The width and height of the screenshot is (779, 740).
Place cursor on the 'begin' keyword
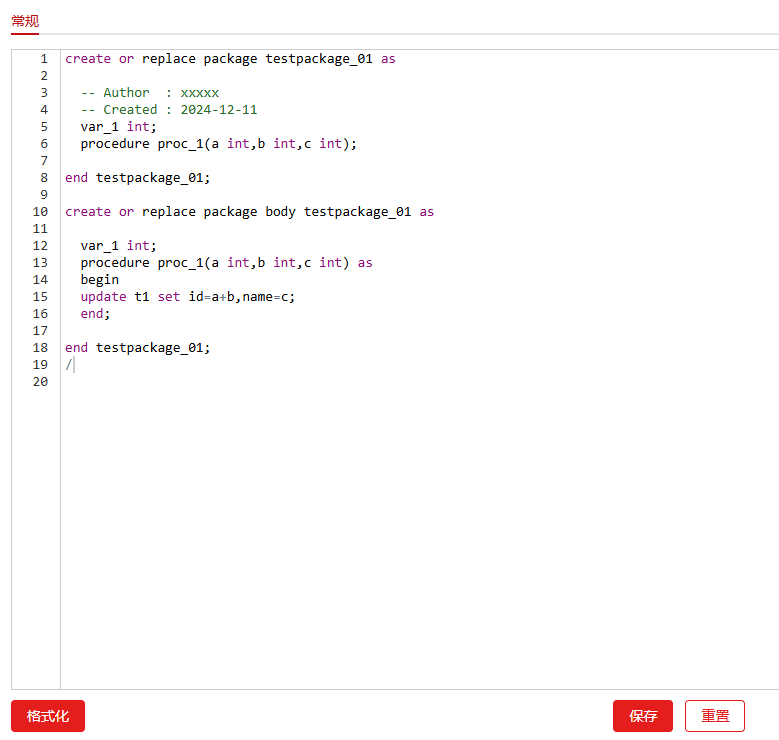pyautogui.click(x=100, y=280)
